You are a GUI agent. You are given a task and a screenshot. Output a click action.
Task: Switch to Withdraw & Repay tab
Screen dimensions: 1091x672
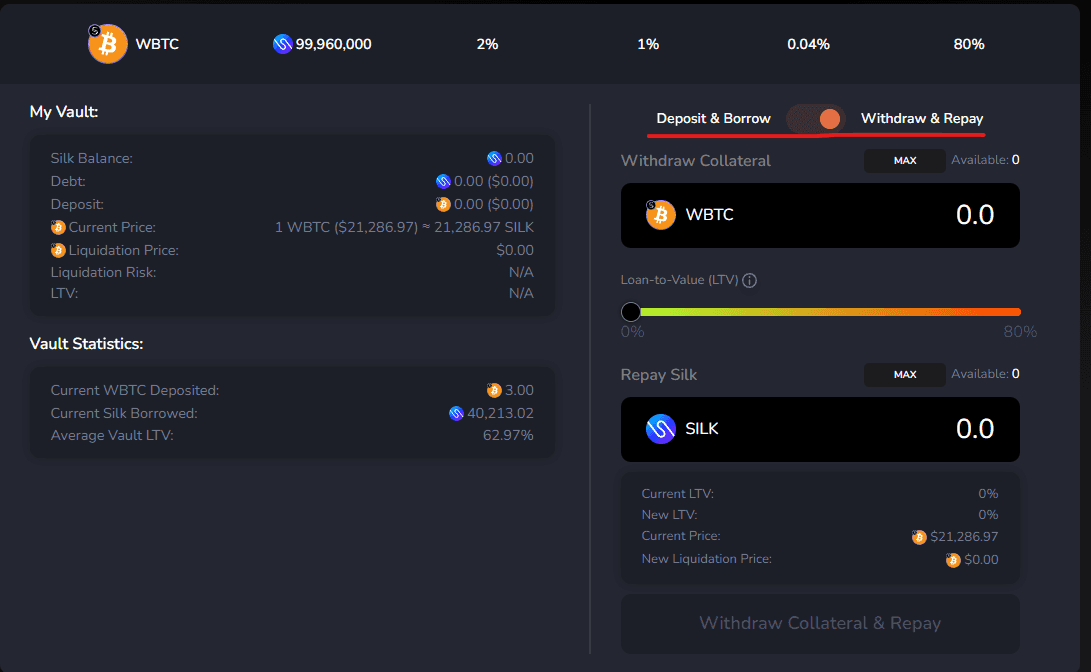[x=922, y=118]
